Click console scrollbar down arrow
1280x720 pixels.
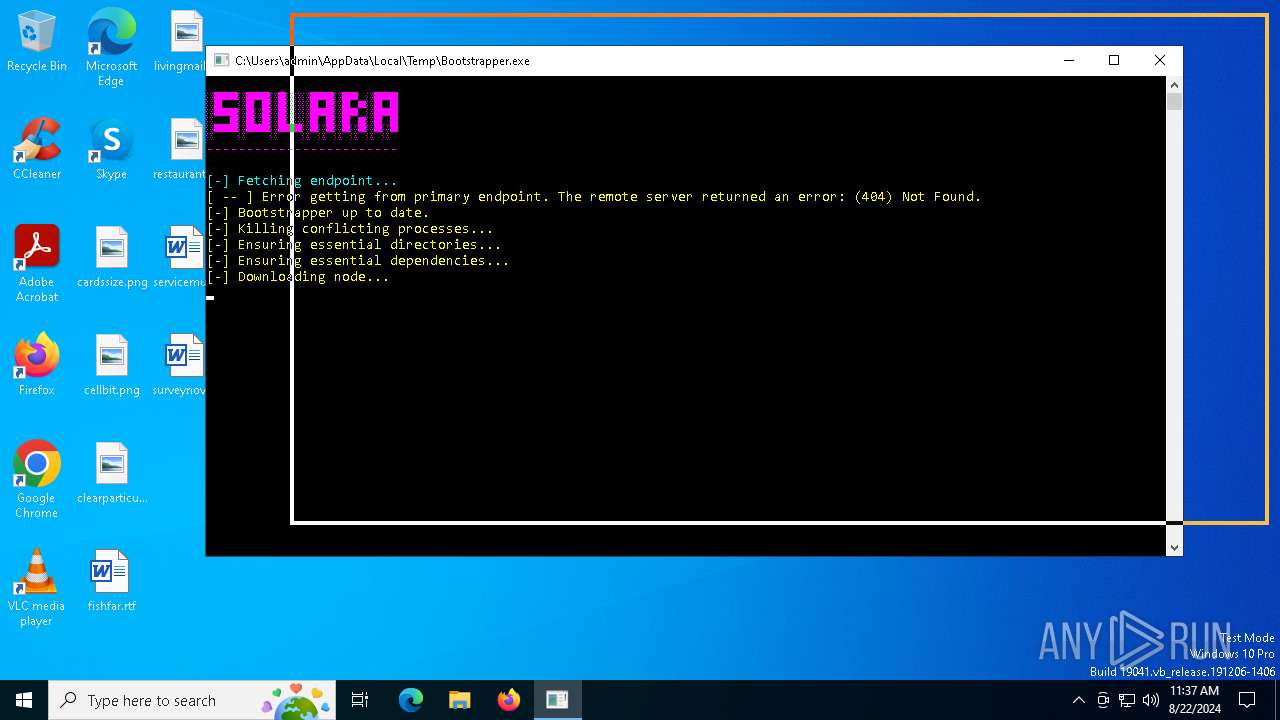coord(1174,547)
